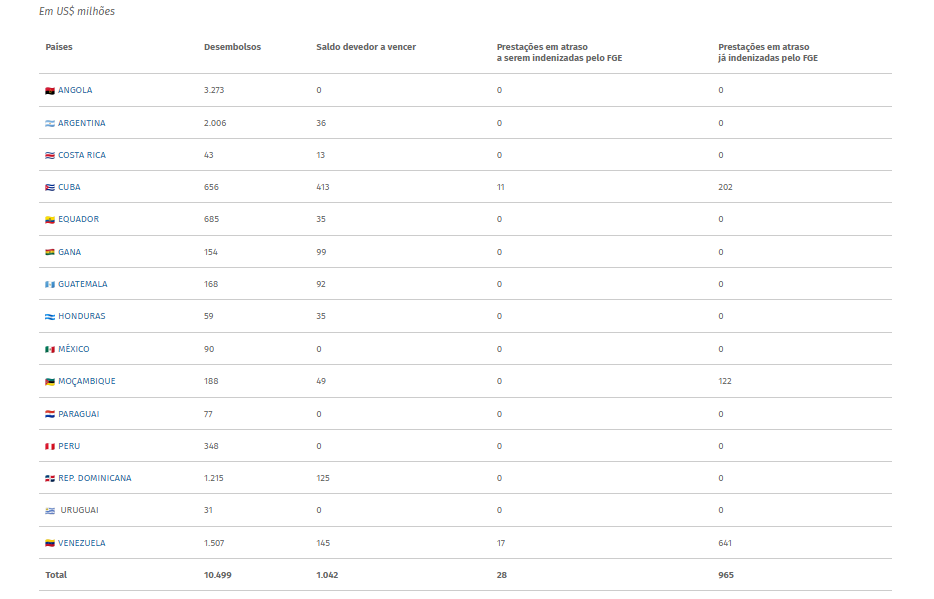Viewport: 934px width, 599px height.
Task: Click the Peru flag icon
Action: 50,447
